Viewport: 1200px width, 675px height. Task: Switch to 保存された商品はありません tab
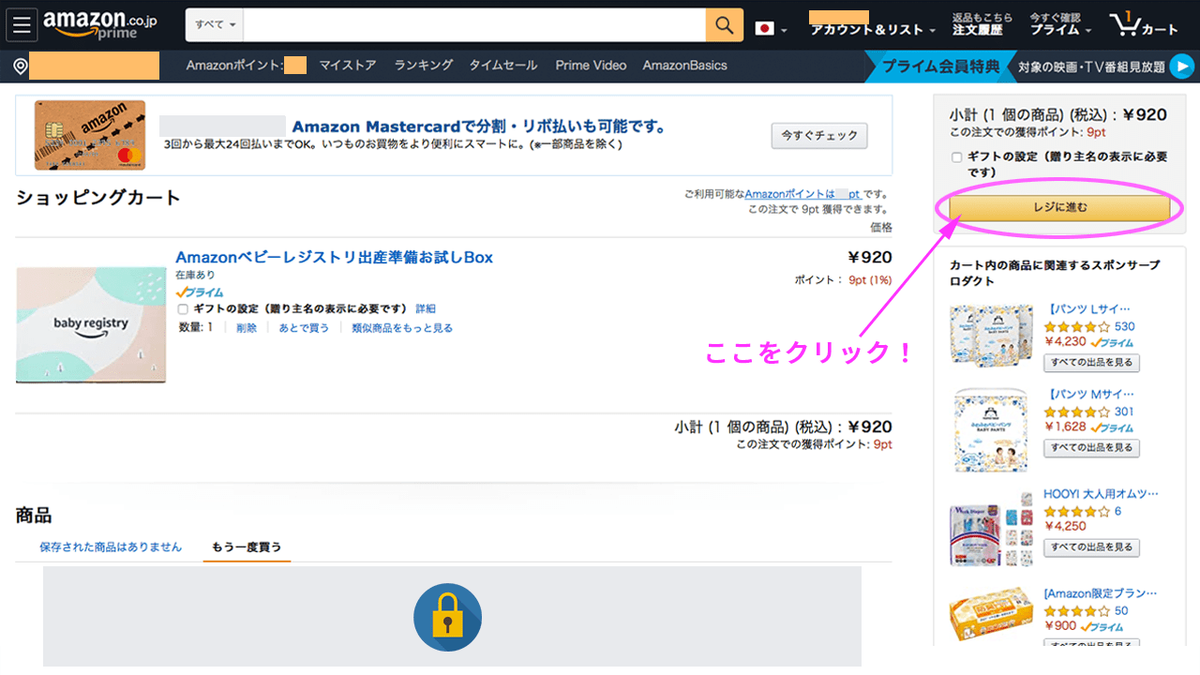[x=110, y=547]
